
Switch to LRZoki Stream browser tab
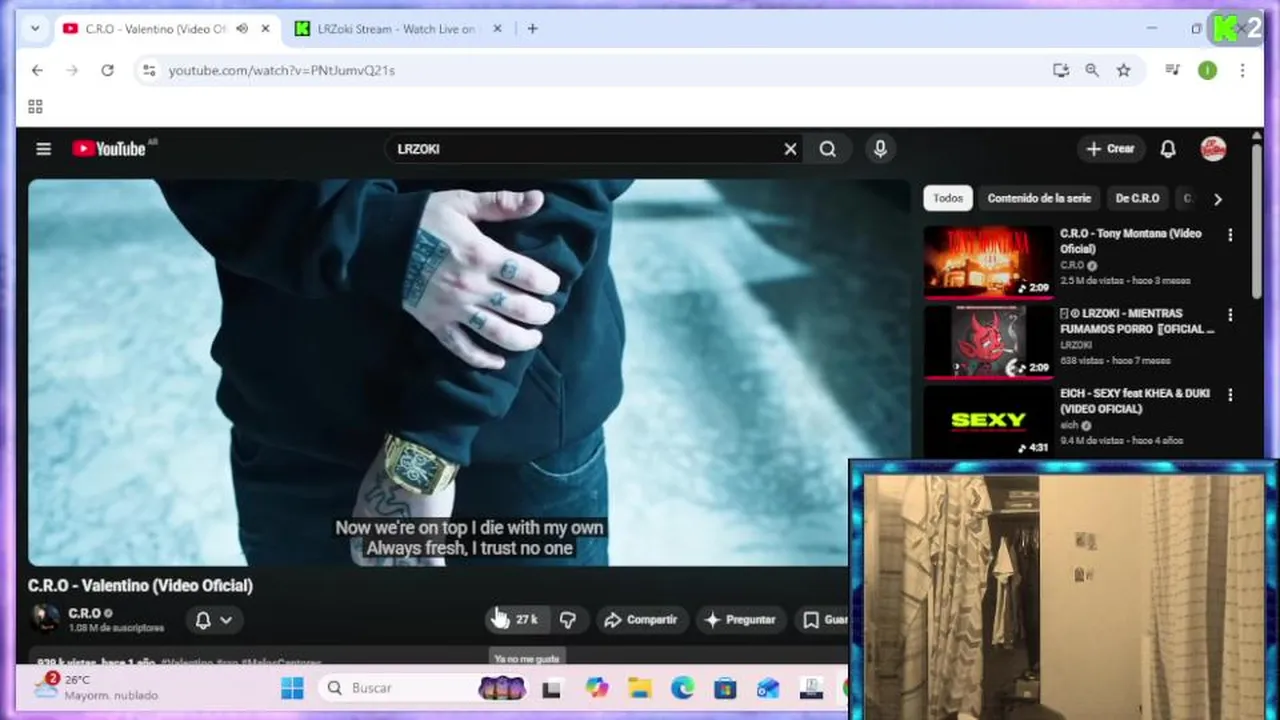[395, 29]
